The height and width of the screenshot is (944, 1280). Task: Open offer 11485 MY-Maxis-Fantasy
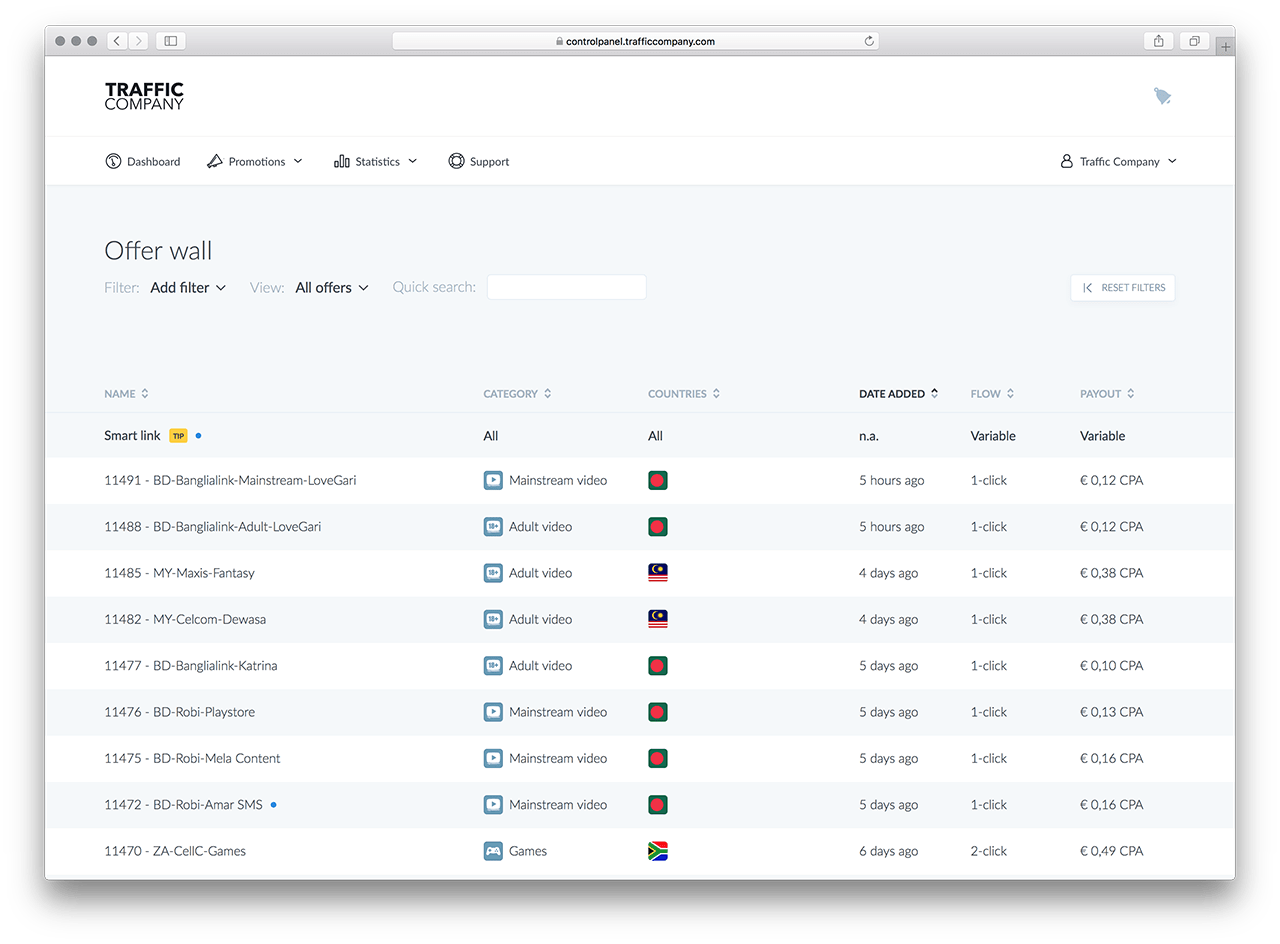click(x=179, y=573)
